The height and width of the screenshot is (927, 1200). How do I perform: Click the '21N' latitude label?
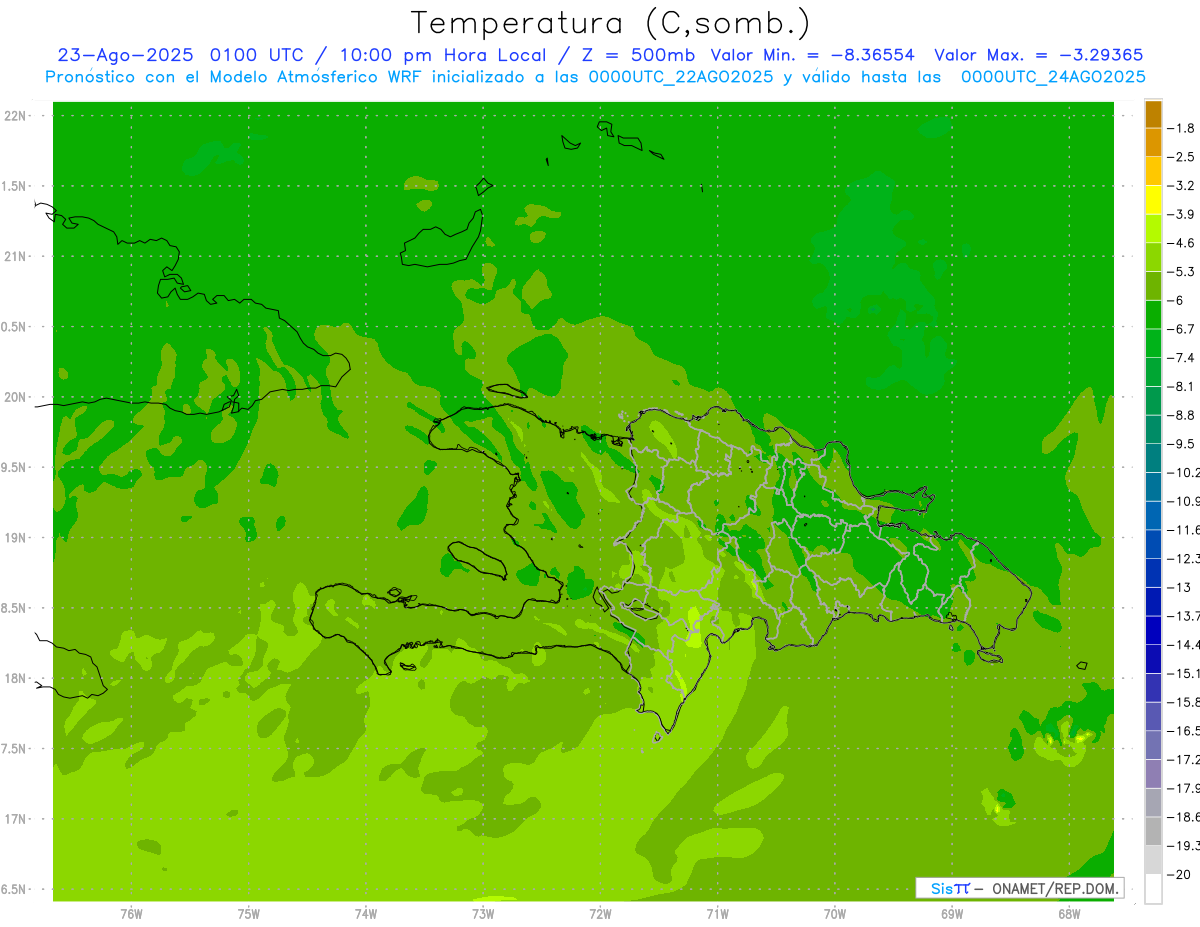(x=15, y=256)
